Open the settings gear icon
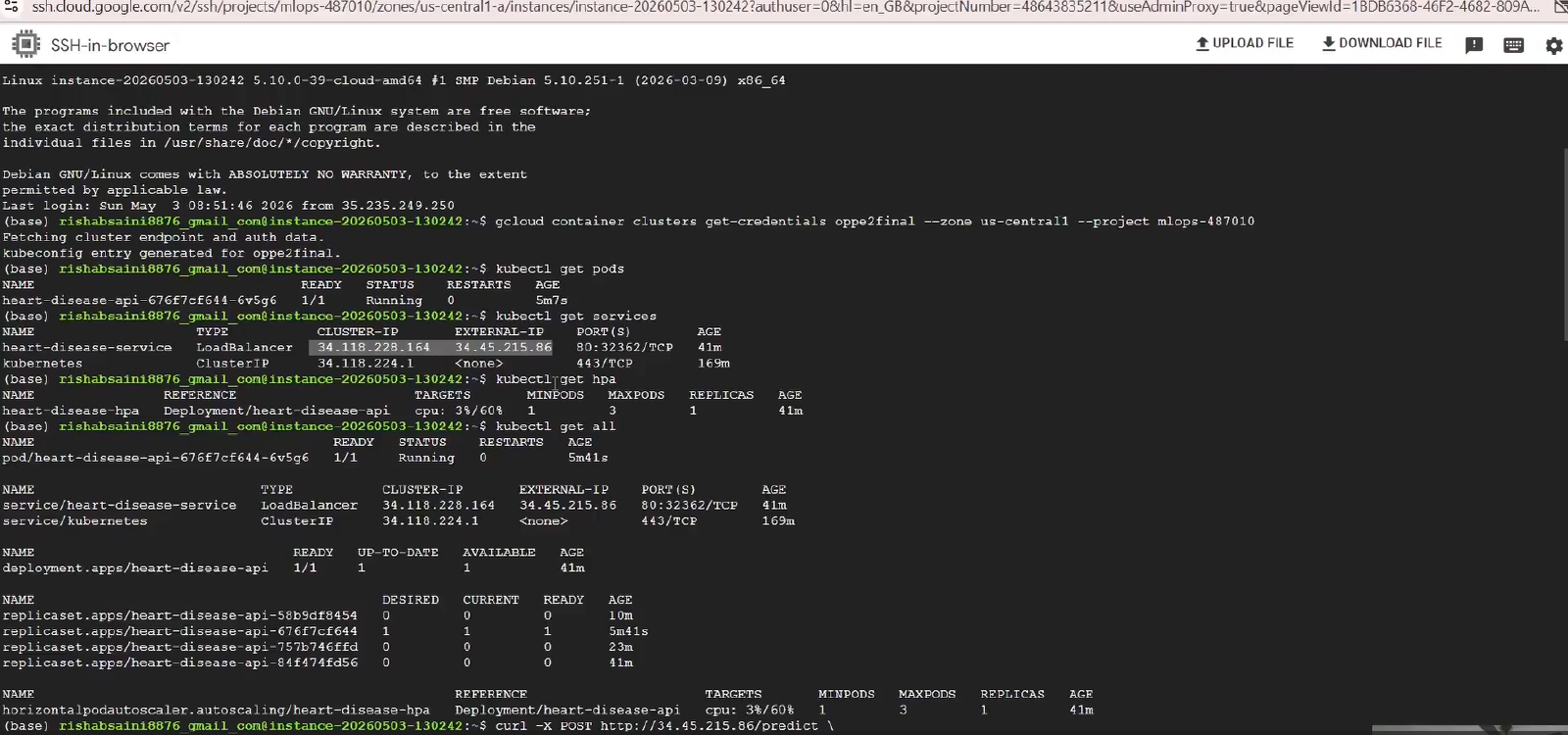 pyautogui.click(x=1553, y=45)
